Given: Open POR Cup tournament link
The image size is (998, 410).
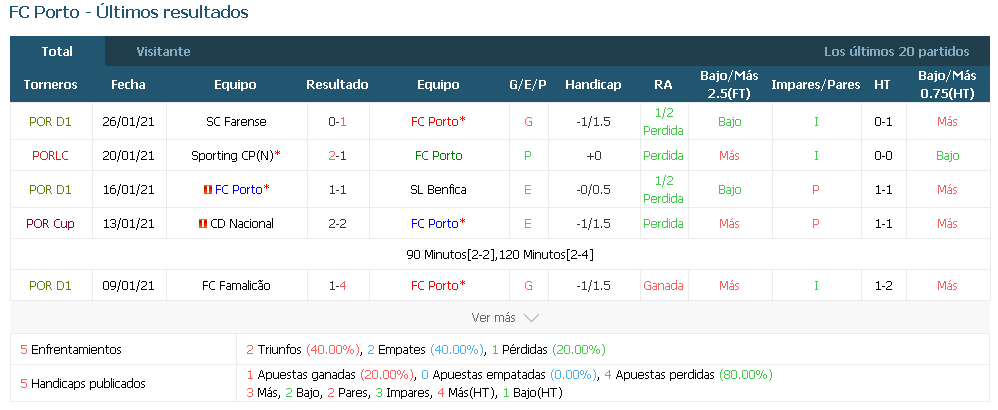Looking at the screenshot, I should [50, 223].
